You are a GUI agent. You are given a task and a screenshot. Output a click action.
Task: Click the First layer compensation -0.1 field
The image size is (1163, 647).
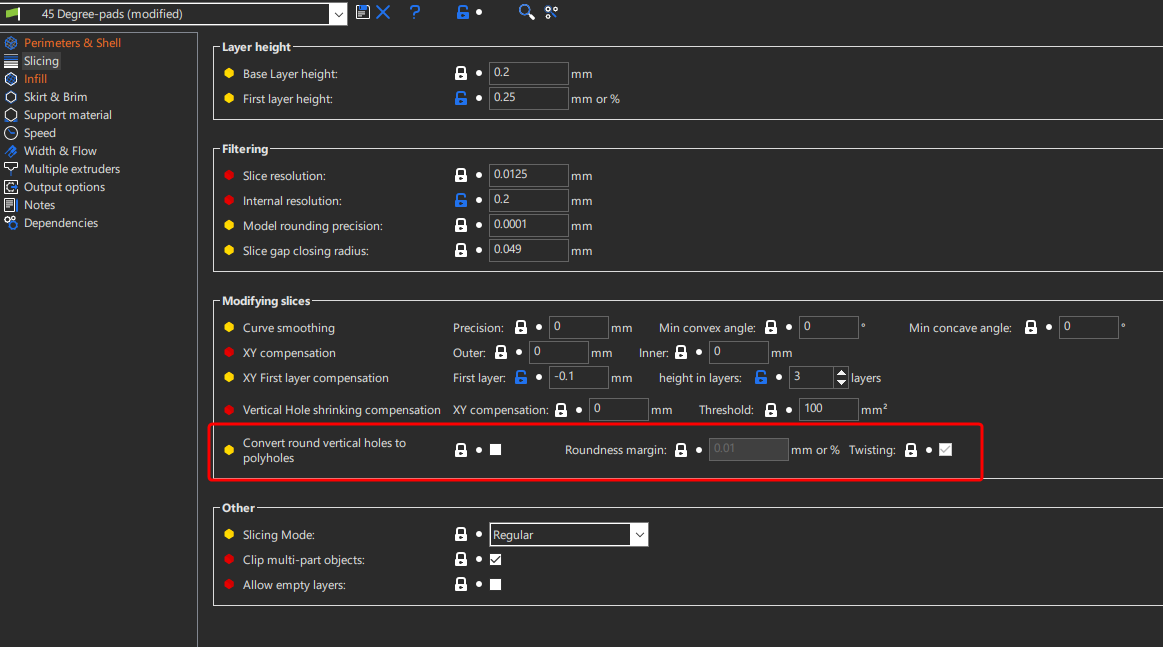point(579,377)
